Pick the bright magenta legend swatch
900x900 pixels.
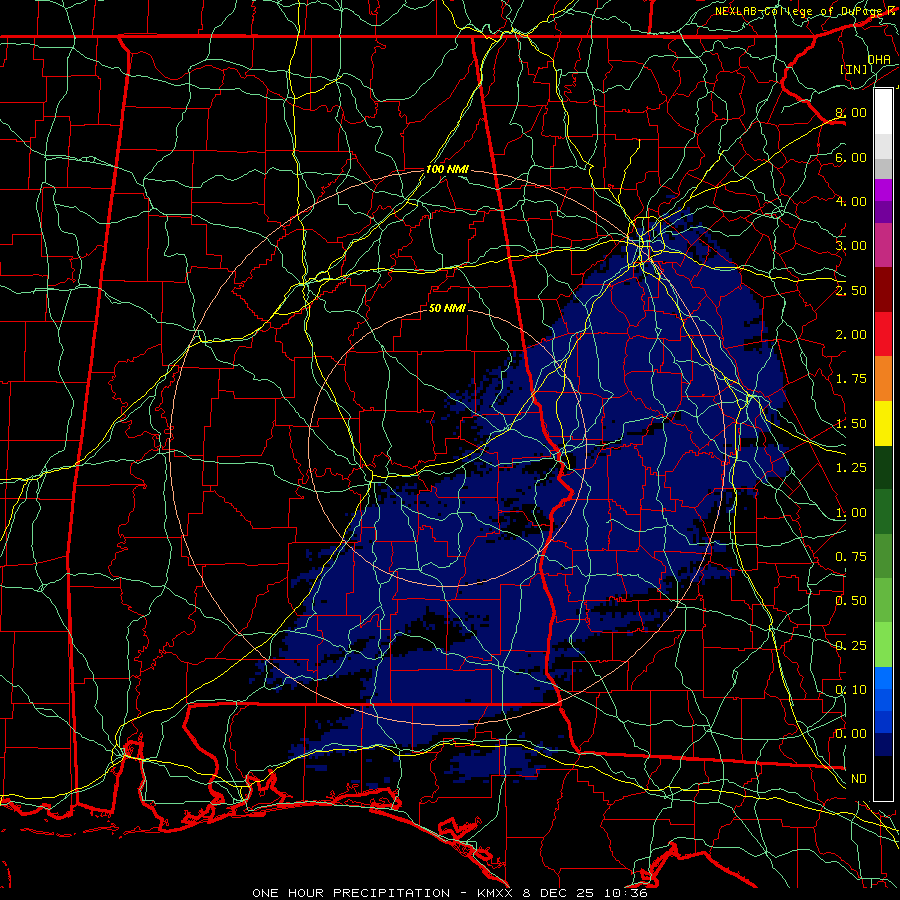[x=883, y=190]
